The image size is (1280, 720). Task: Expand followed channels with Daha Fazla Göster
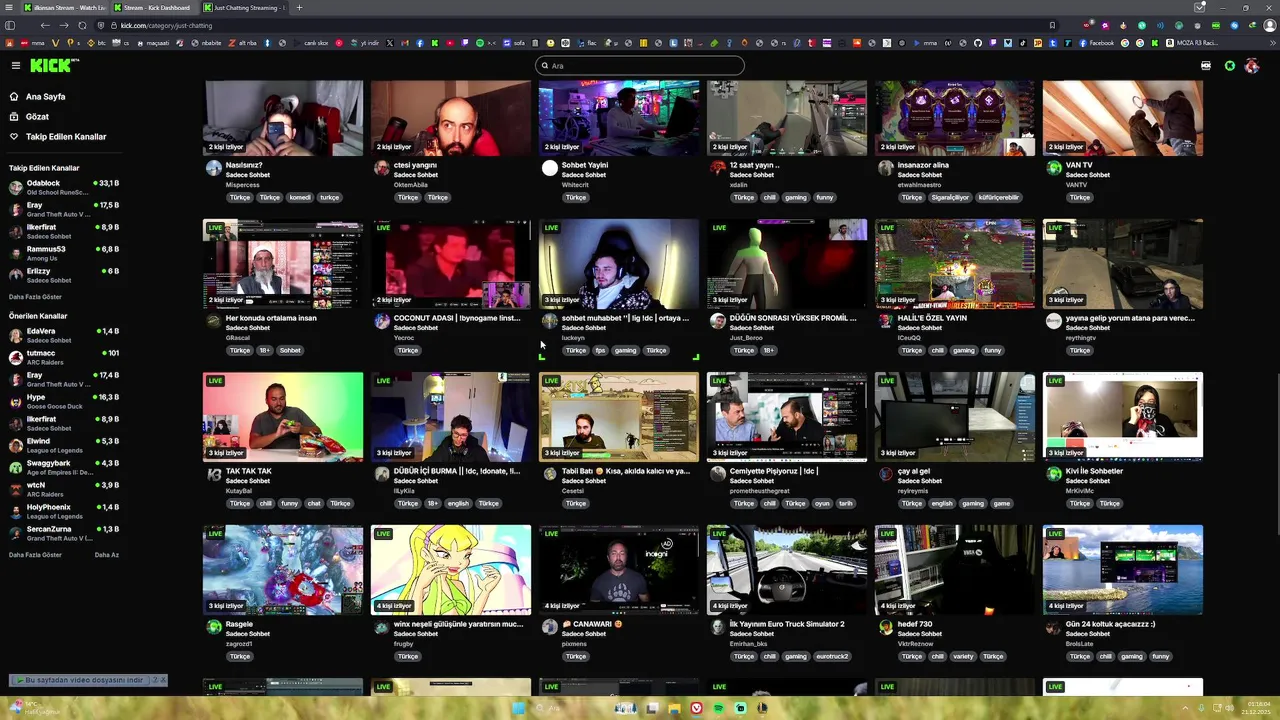tap(35, 297)
